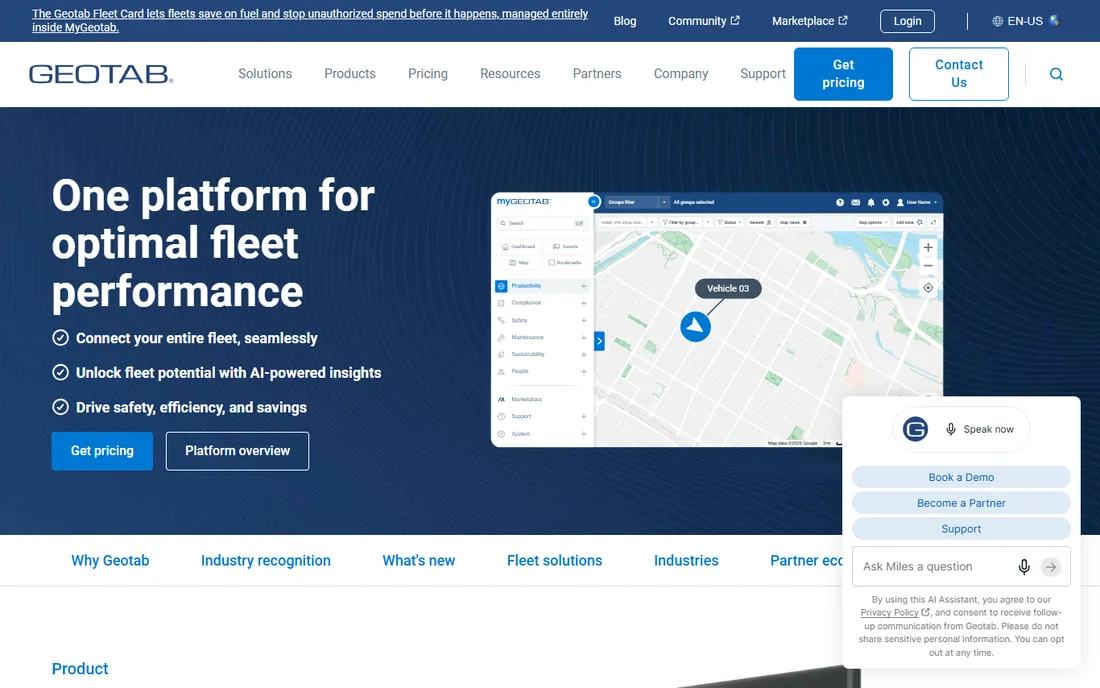Click the Search field in MyGeotab preview
This screenshot has width=1100, height=688.
pos(542,223)
